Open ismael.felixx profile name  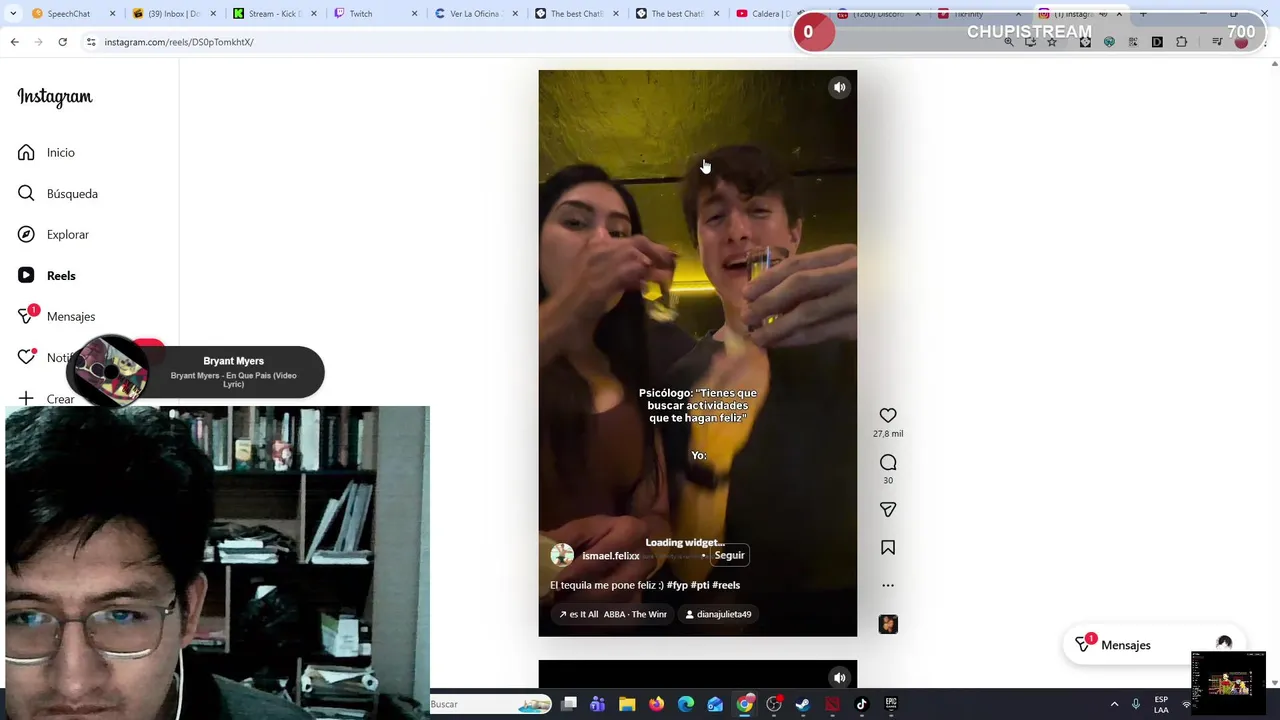point(611,556)
